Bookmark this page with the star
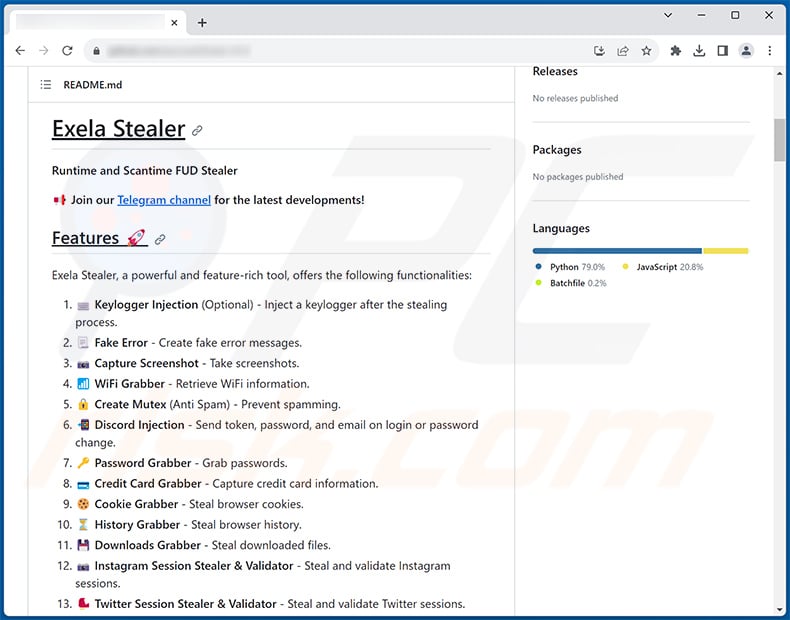790x620 pixels. pos(646,50)
